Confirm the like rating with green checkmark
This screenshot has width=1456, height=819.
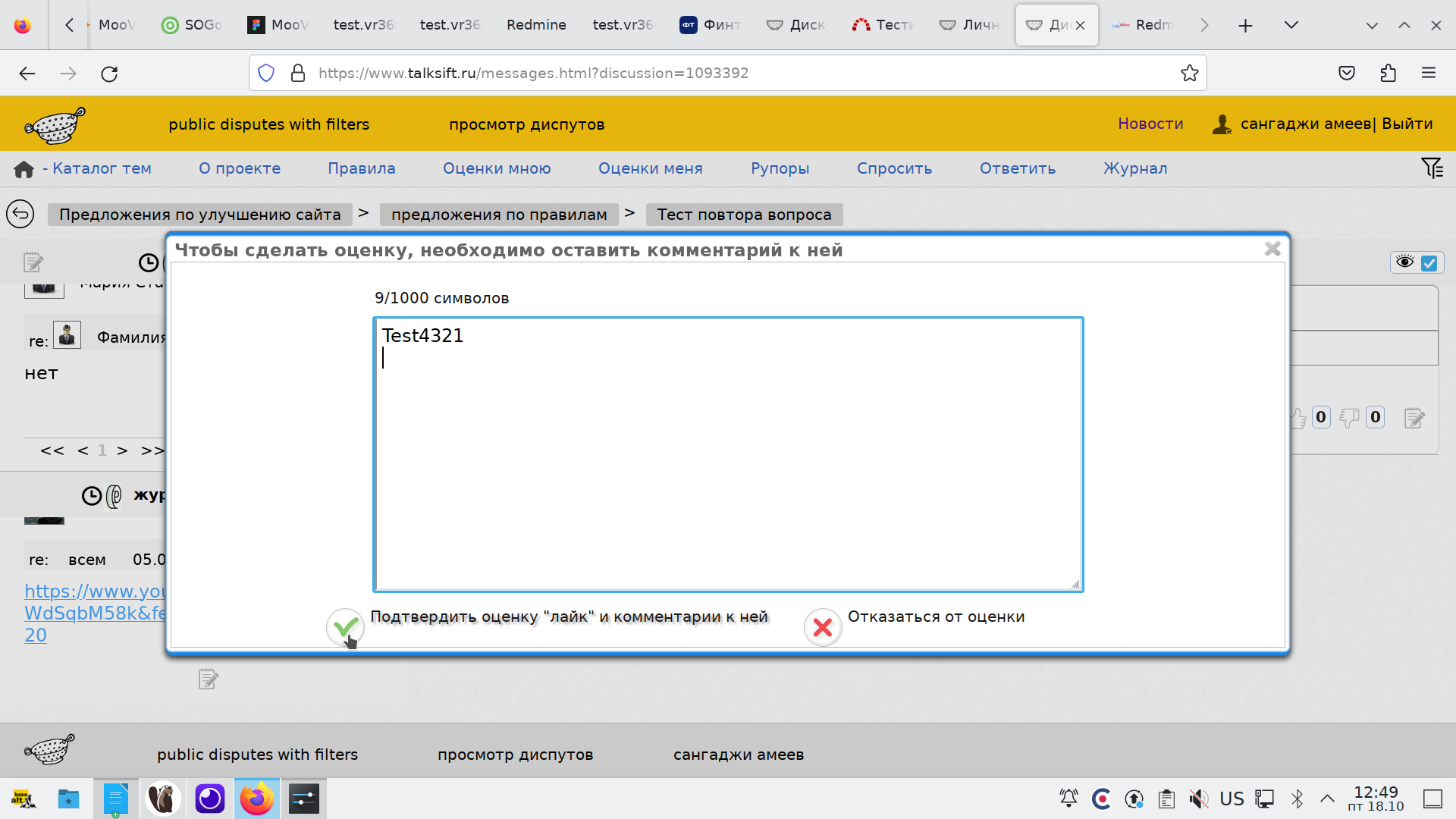(345, 627)
